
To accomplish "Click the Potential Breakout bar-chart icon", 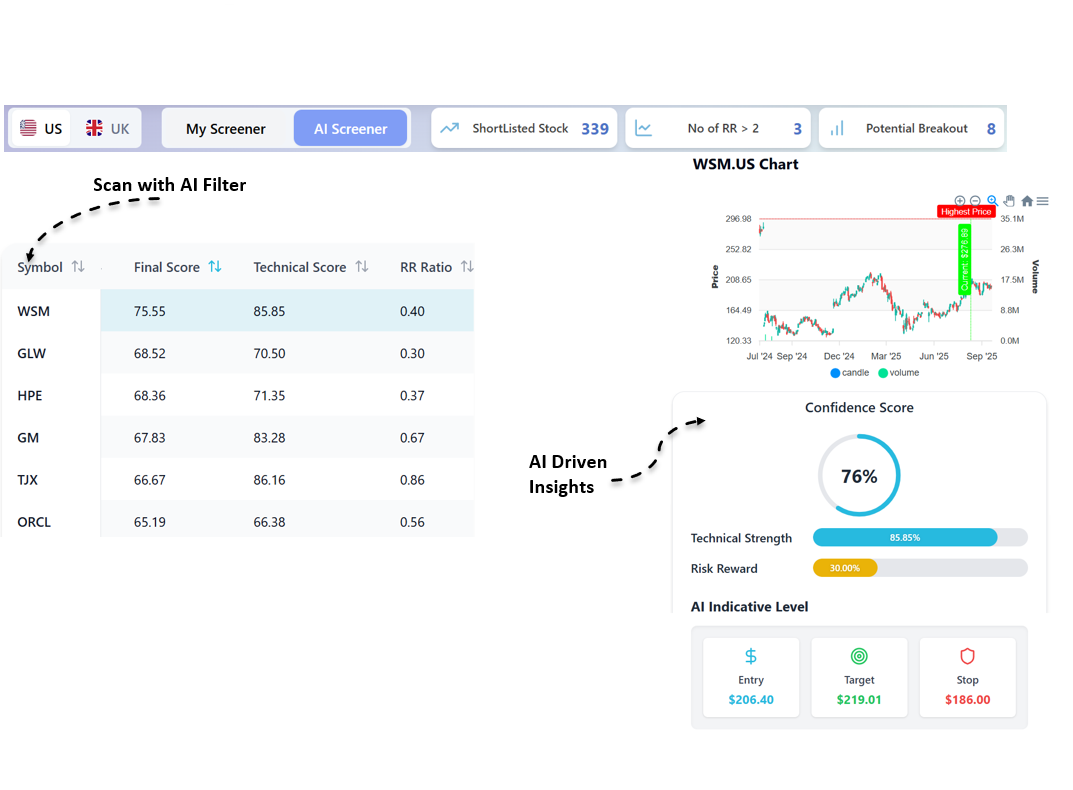I will (x=837, y=127).
